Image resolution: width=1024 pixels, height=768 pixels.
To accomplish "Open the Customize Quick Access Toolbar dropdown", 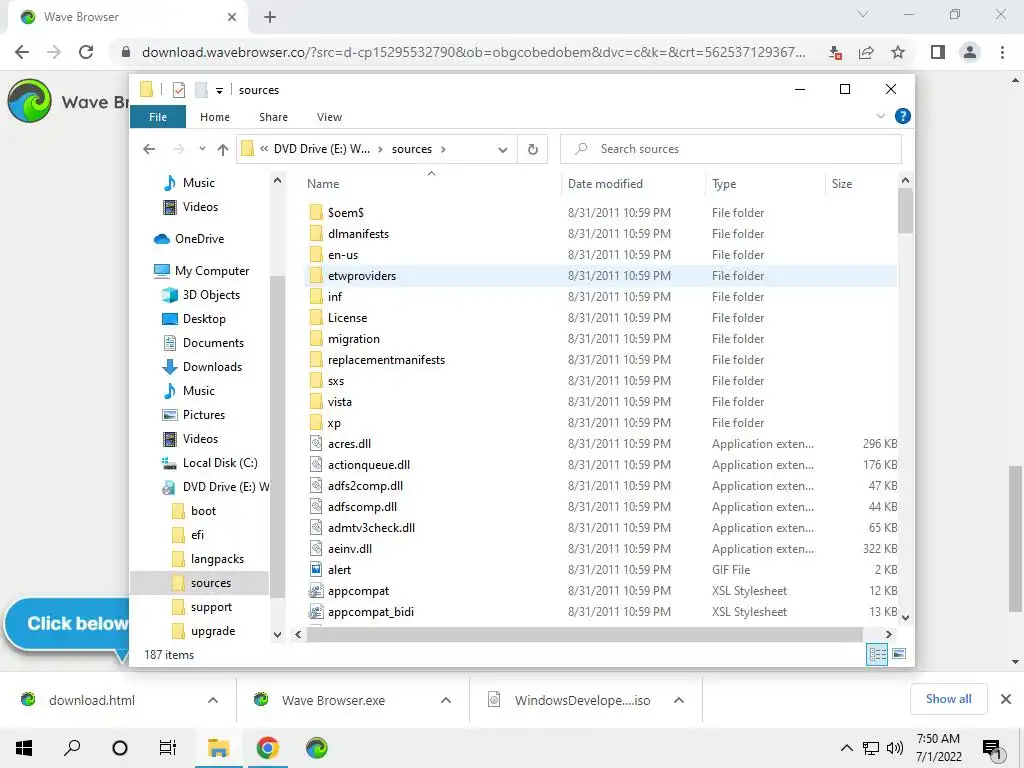I will point(219,91).
